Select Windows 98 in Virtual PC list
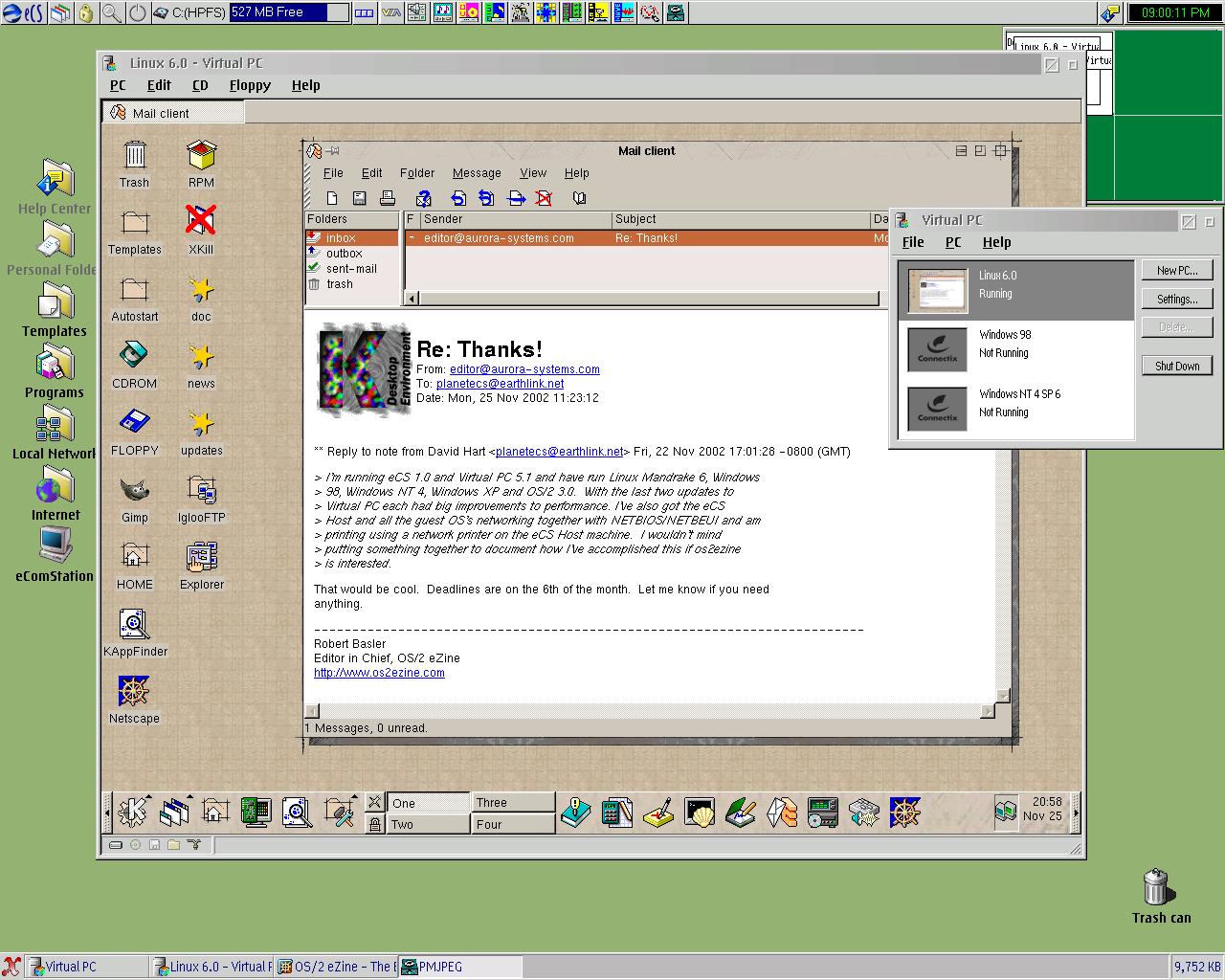This screenshot has height=980, width=1225. point(1014,349)
